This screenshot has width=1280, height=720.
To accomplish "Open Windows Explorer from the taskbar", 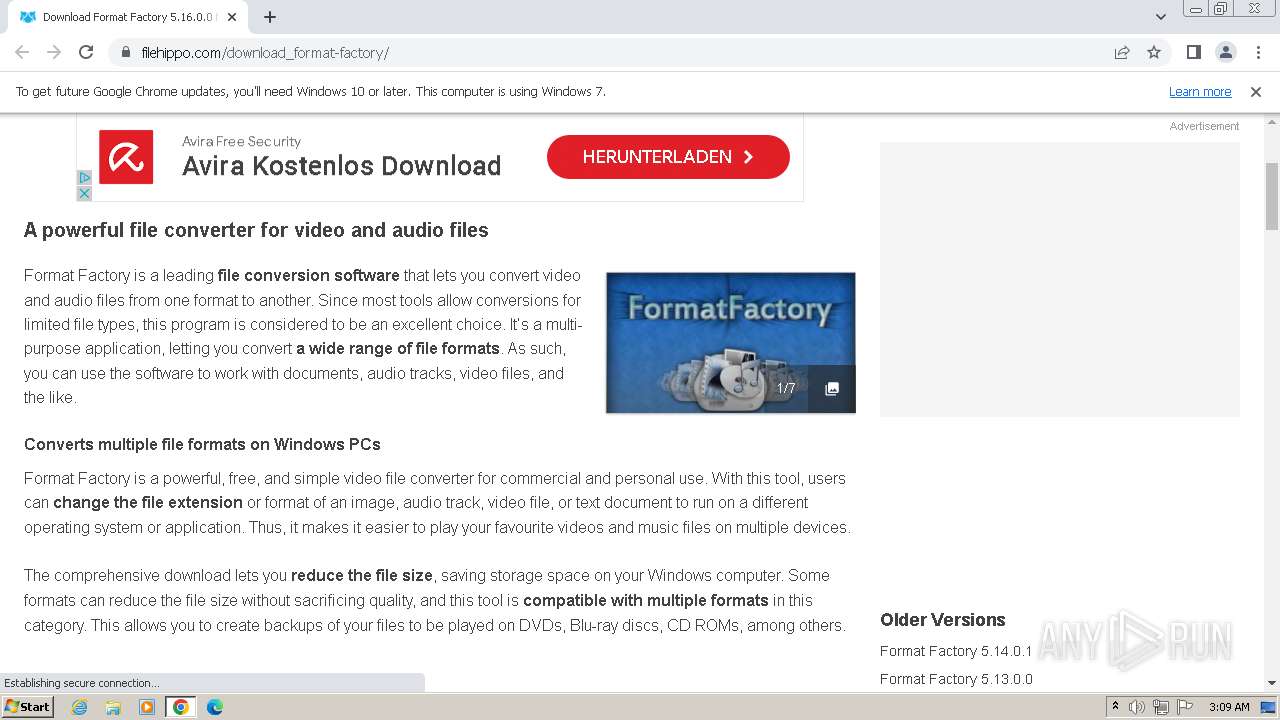I will point(113,707).
